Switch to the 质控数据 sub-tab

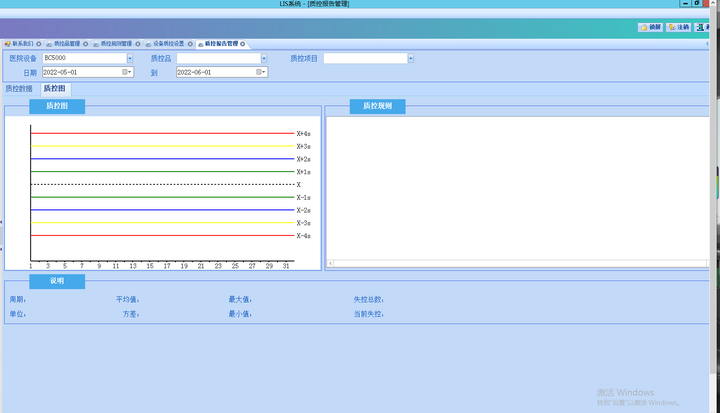(19, 89)
